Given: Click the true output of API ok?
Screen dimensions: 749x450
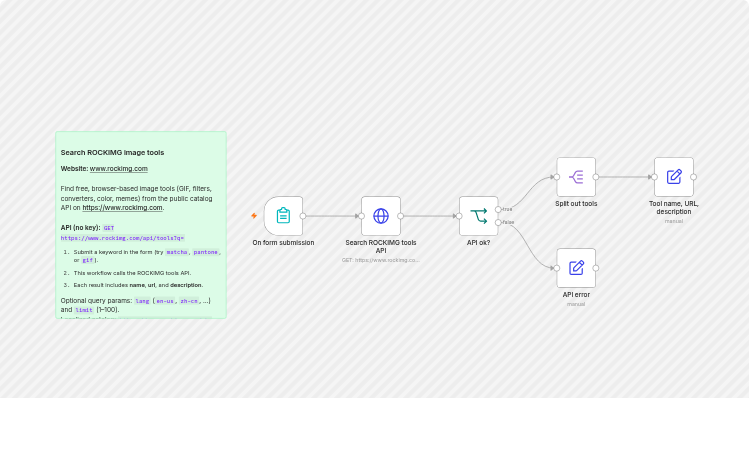Looking at the screenshot, I should point(498,209).
